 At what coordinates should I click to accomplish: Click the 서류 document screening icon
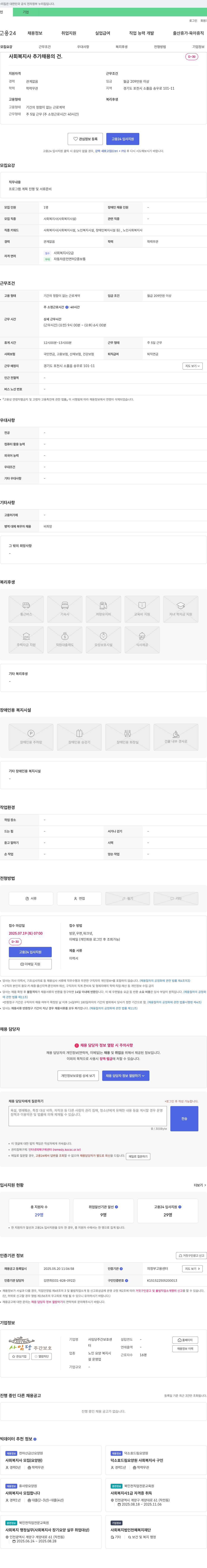click(31, 898)
